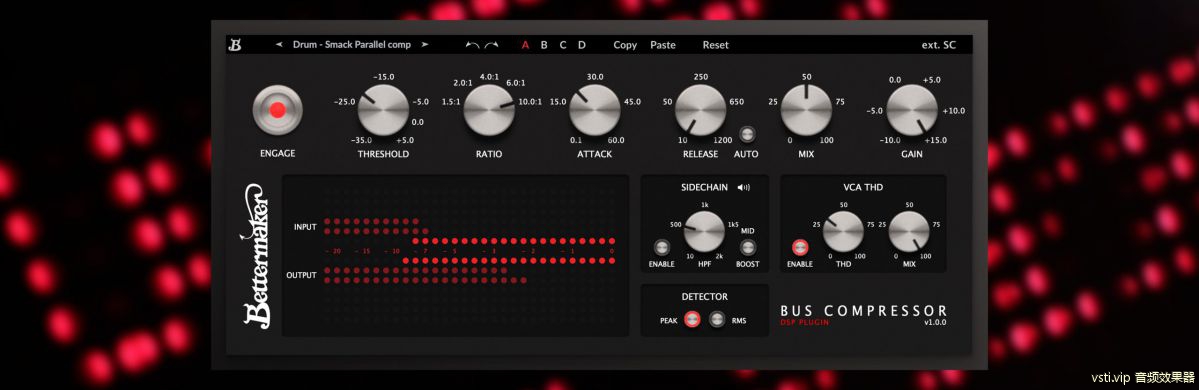Select preset slot D

(582, 45)
